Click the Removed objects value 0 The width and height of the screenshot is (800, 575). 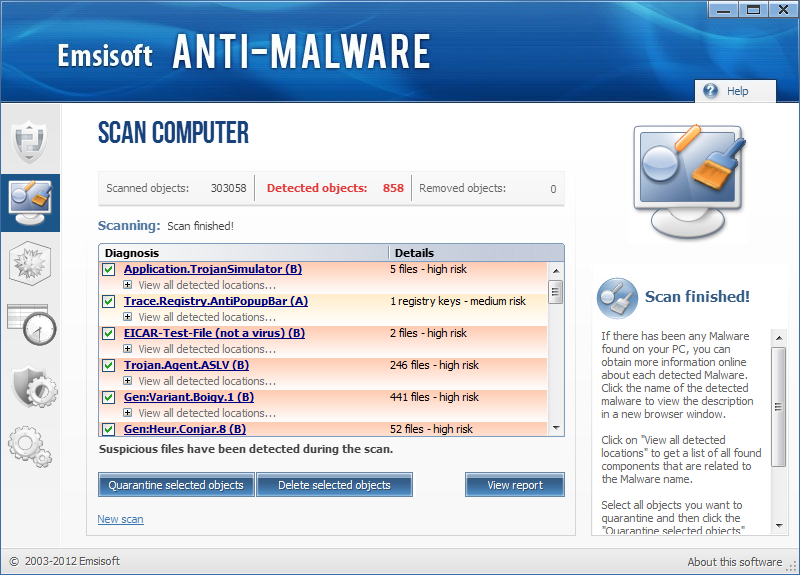pyautogui.click(x=553, y=189)
